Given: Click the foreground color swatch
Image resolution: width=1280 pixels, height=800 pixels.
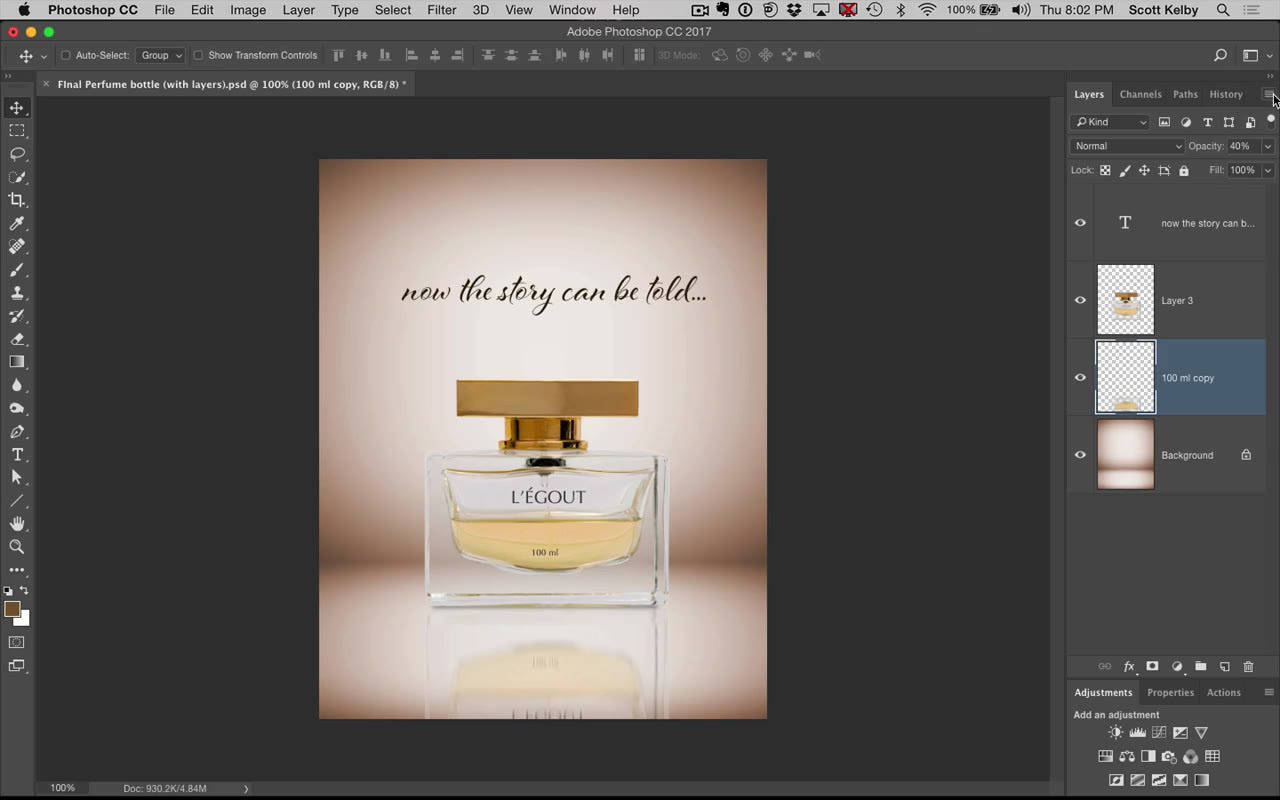Looking at the screenshot, I should click(13, 610).
